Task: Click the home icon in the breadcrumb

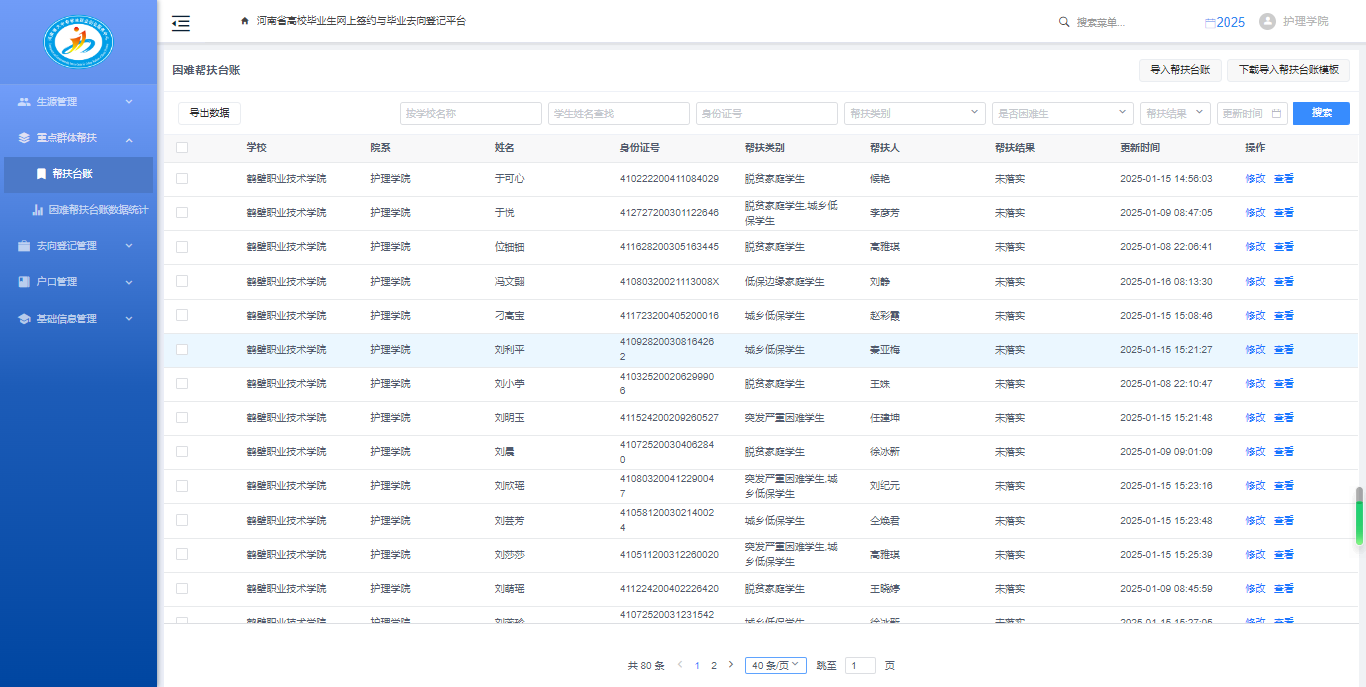Action: coord(245,21)
